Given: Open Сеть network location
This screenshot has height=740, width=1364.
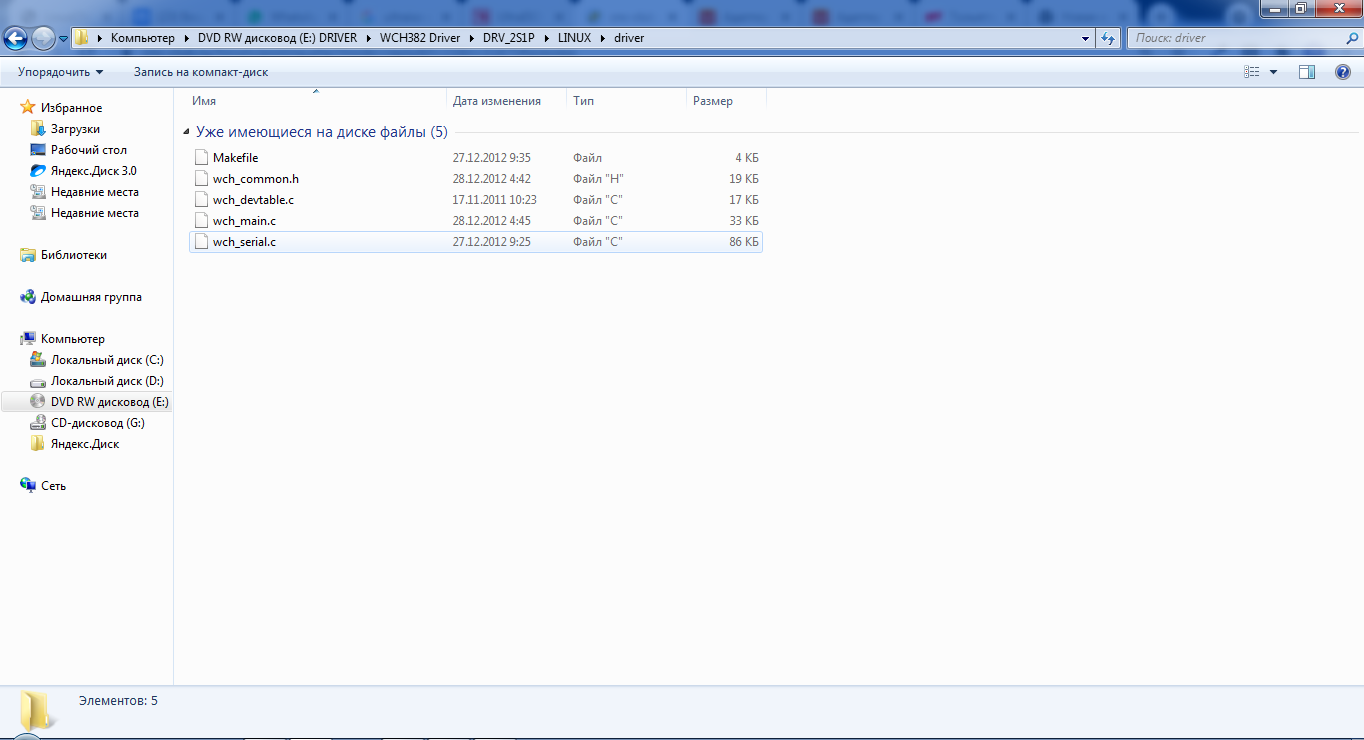Looking at the screenshot, I should pos(53,486).
